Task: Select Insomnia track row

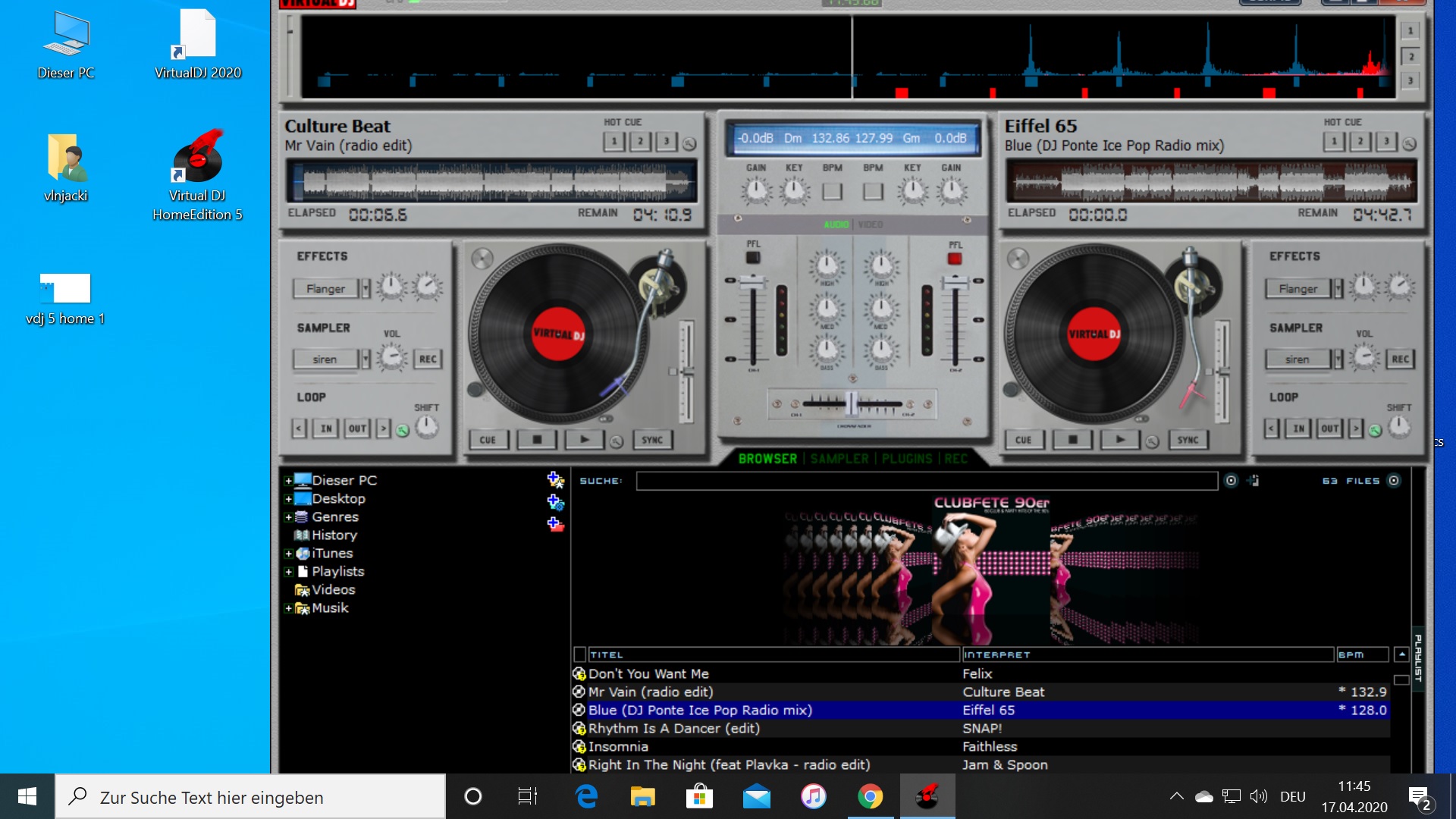Action: [x=981, y=747]
